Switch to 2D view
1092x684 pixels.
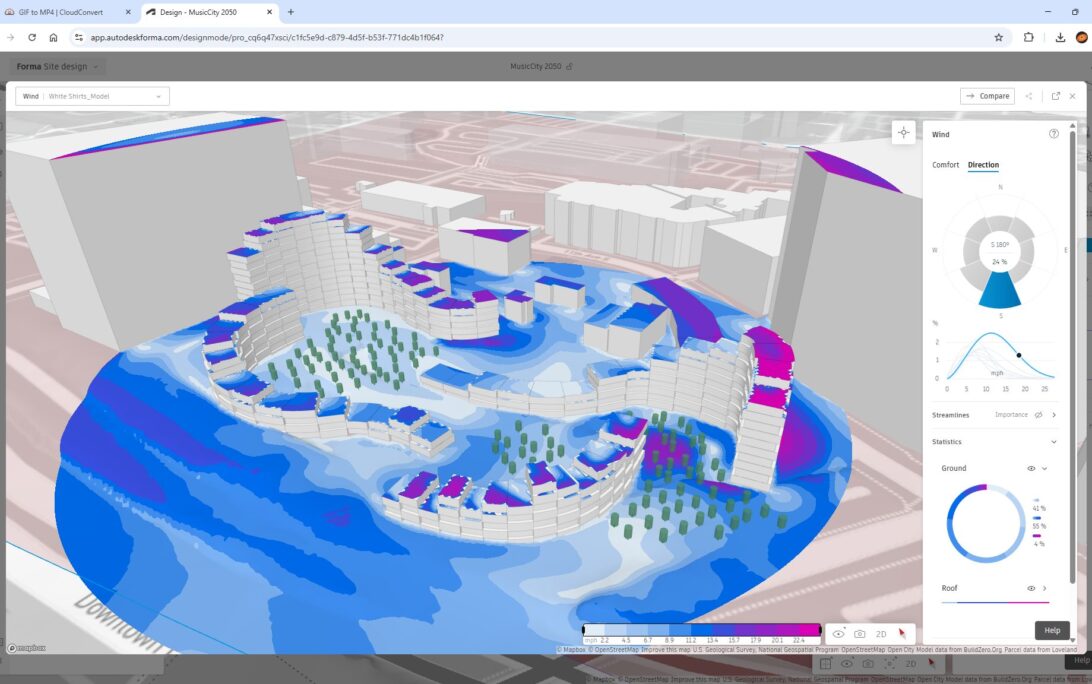[881, 634]
